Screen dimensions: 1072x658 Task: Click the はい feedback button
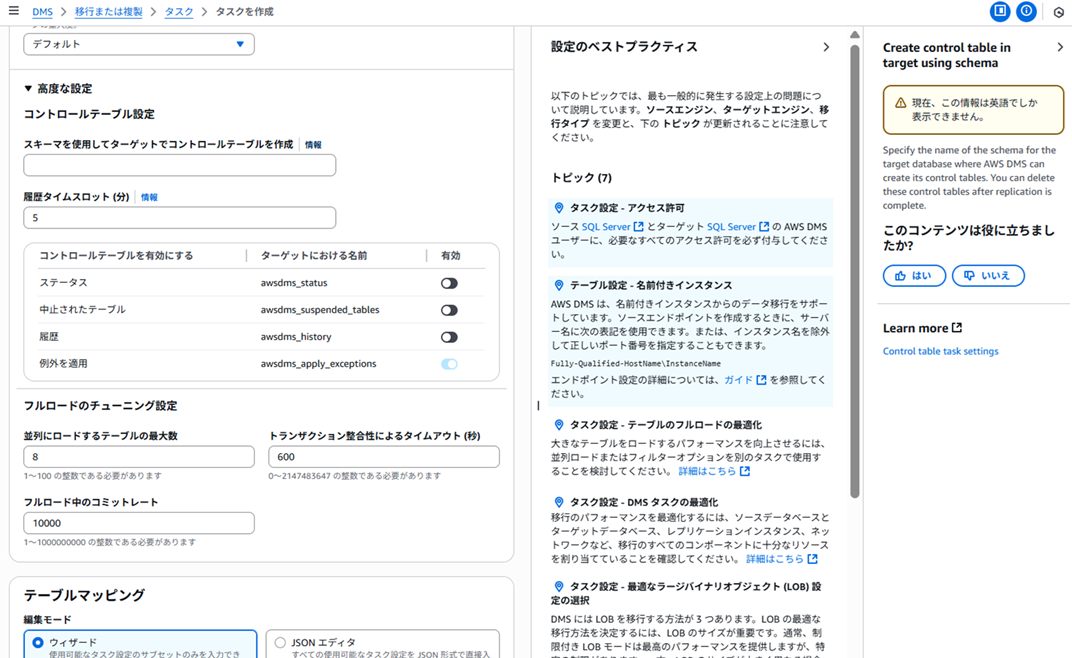click(x=914, y=276)
